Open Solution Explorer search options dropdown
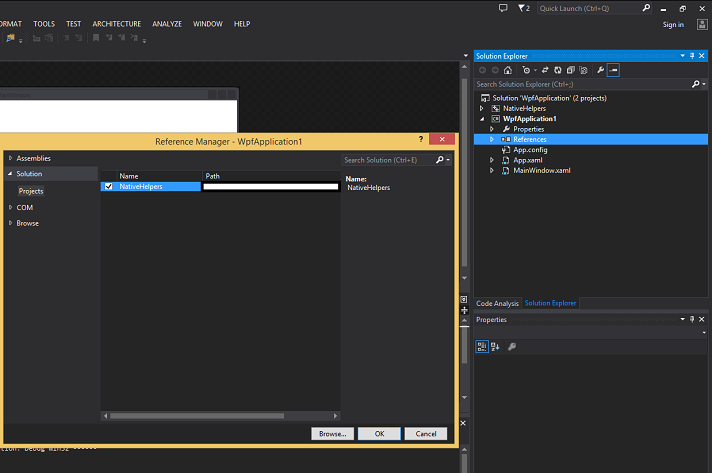712x473 pixels. (704, 84)
